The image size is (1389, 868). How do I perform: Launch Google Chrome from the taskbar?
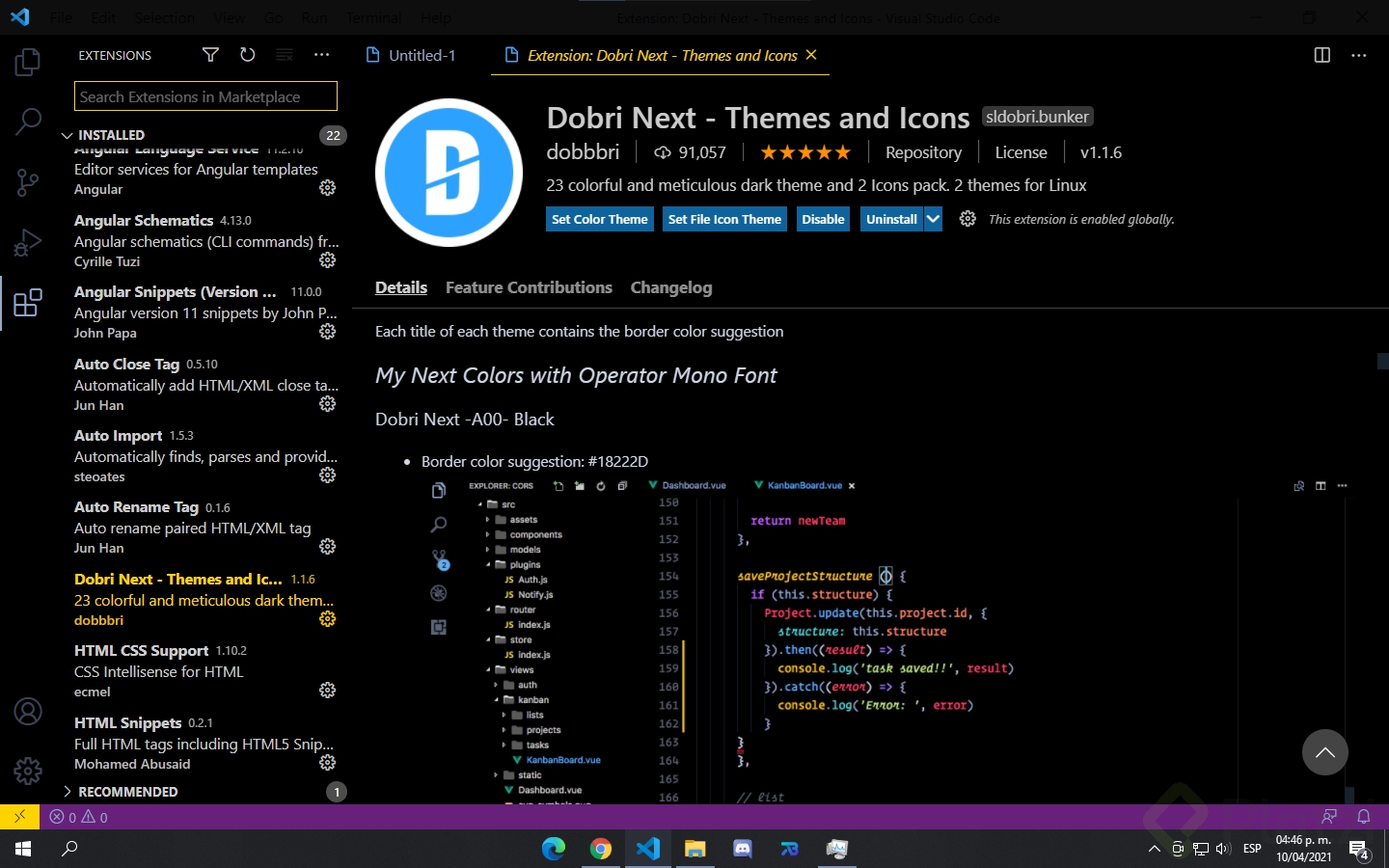[600, 849]
